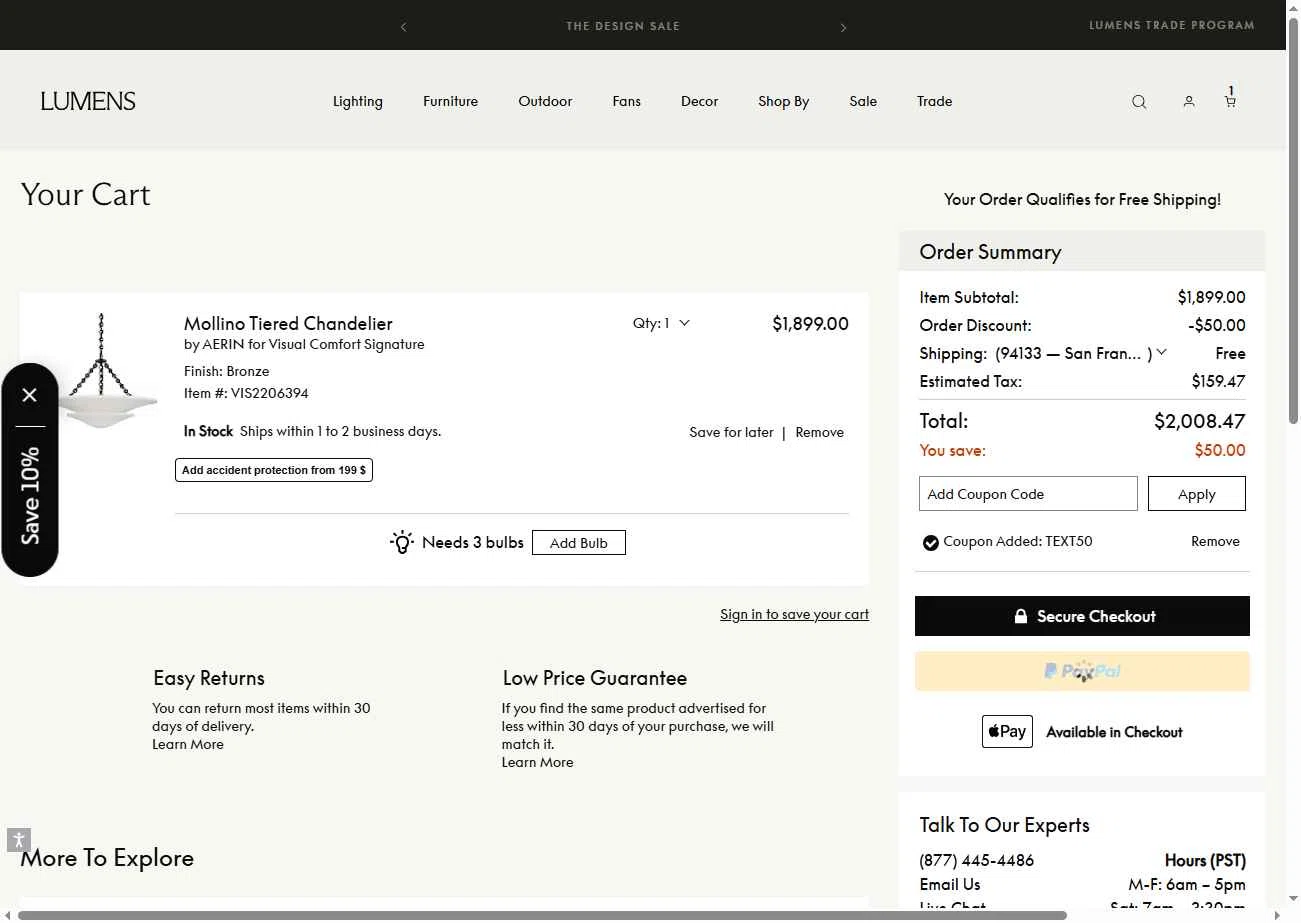Open the Furniture navigation menu
The image size is (1301, 923).
pyautogui.click(x=450, y=101)
